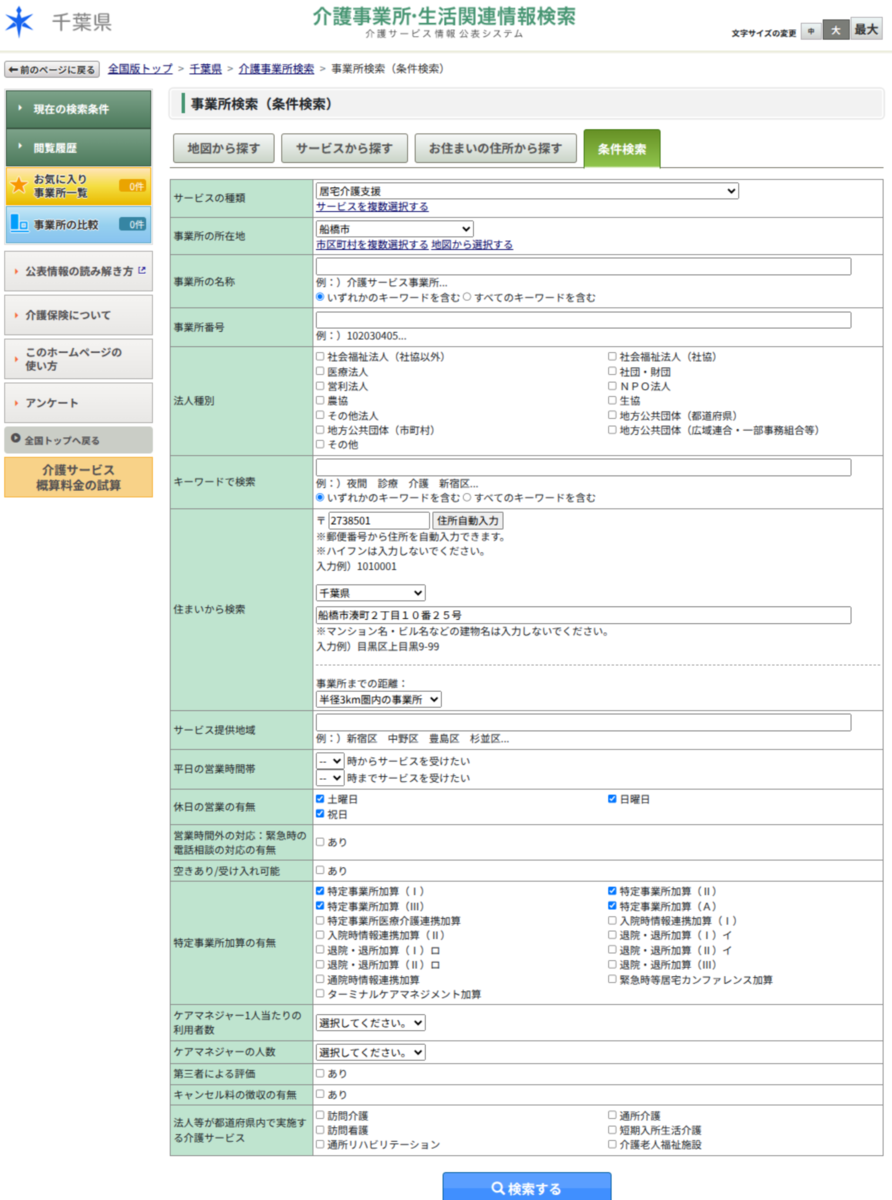The width and height of the screenshot is (892, 1200).
Task: Click 全国トップへ戻る sidebar button
Action: [x=78, y=440]
